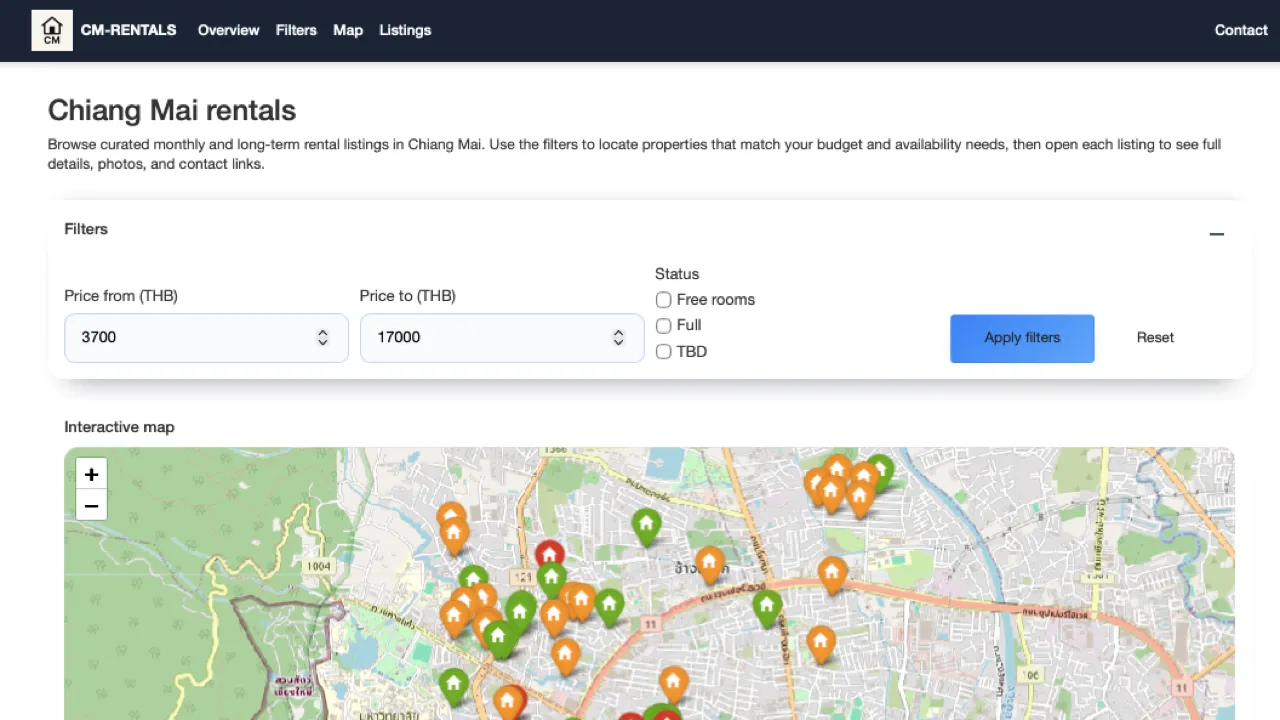This screenshot has height=720, width=1280.
Task: Click the red house marker near road 121
Action: click(549, 553)
